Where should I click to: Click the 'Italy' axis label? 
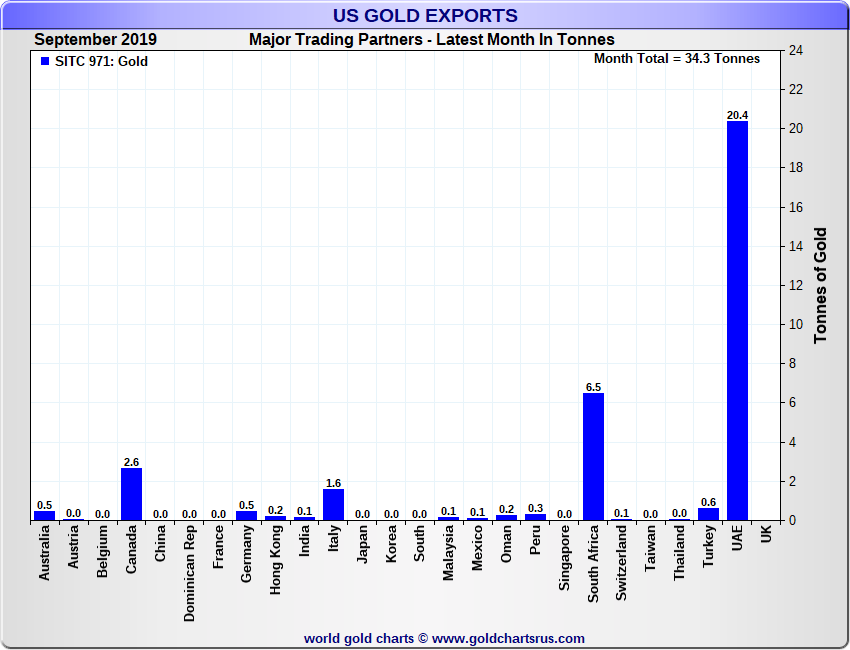coord(333,539)
